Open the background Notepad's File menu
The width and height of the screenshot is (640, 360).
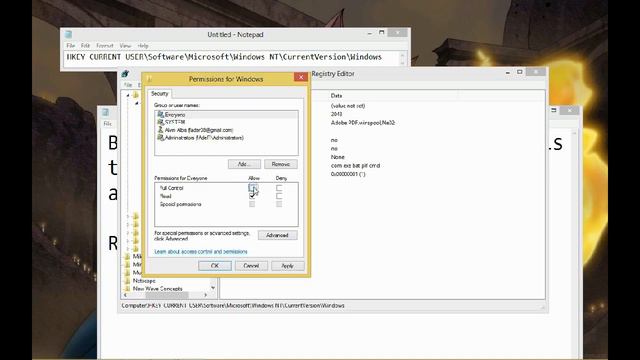pyautogui.click(x=107, y=123)
